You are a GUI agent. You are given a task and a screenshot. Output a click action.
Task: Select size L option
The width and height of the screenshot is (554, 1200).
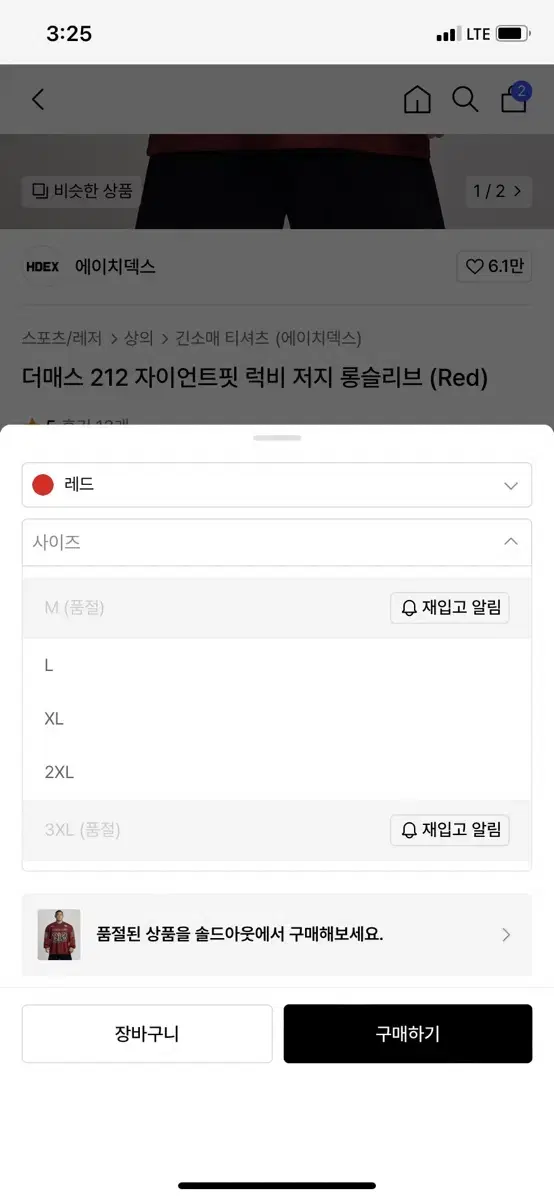277,665
